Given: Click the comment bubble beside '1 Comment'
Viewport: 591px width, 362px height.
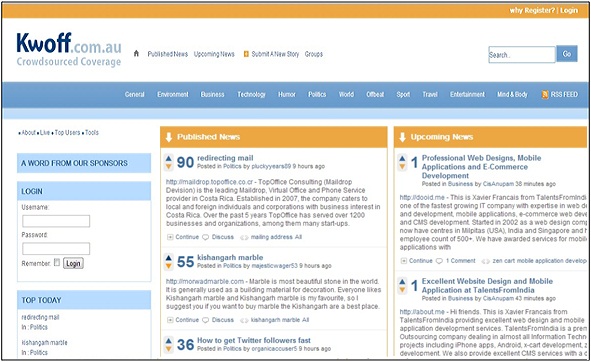Looking at the screenshot, I should coord(439,261).
